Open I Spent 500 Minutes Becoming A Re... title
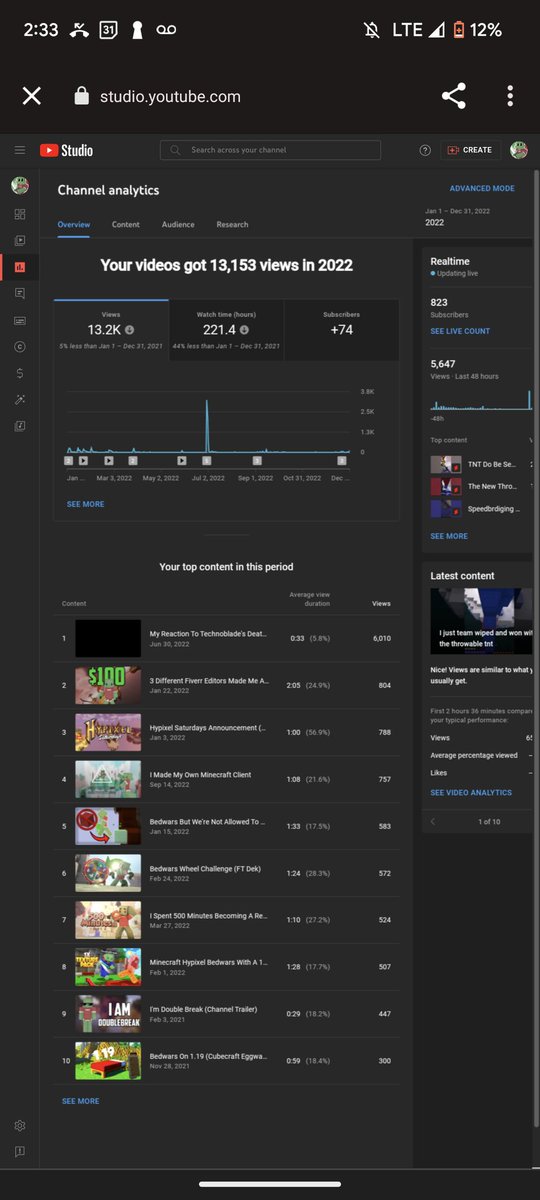This screenshot has height=1200, width=540. pyautogui.click(x=209, y=916)
